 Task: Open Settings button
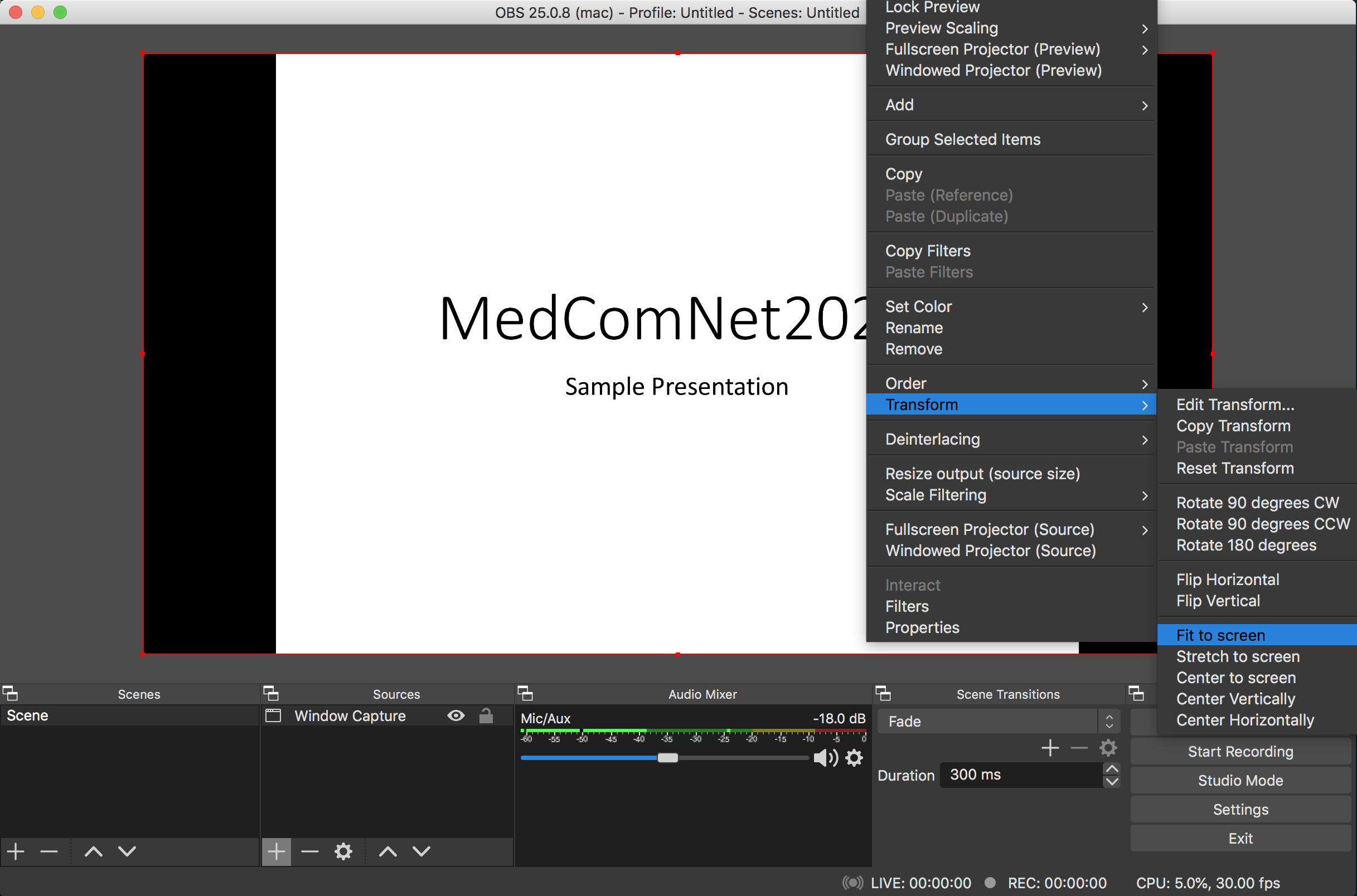[1240, 810]
